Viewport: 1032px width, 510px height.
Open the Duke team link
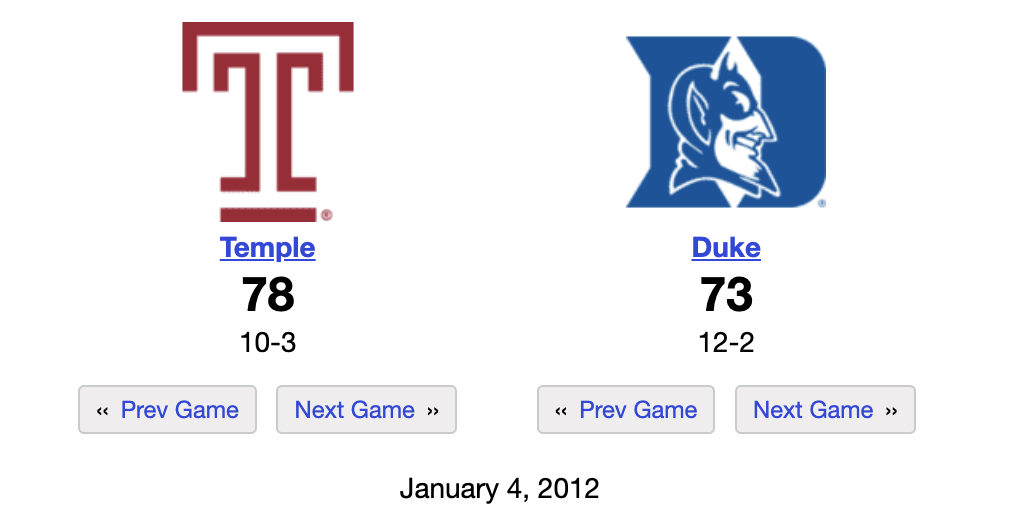tap(726, 248)
